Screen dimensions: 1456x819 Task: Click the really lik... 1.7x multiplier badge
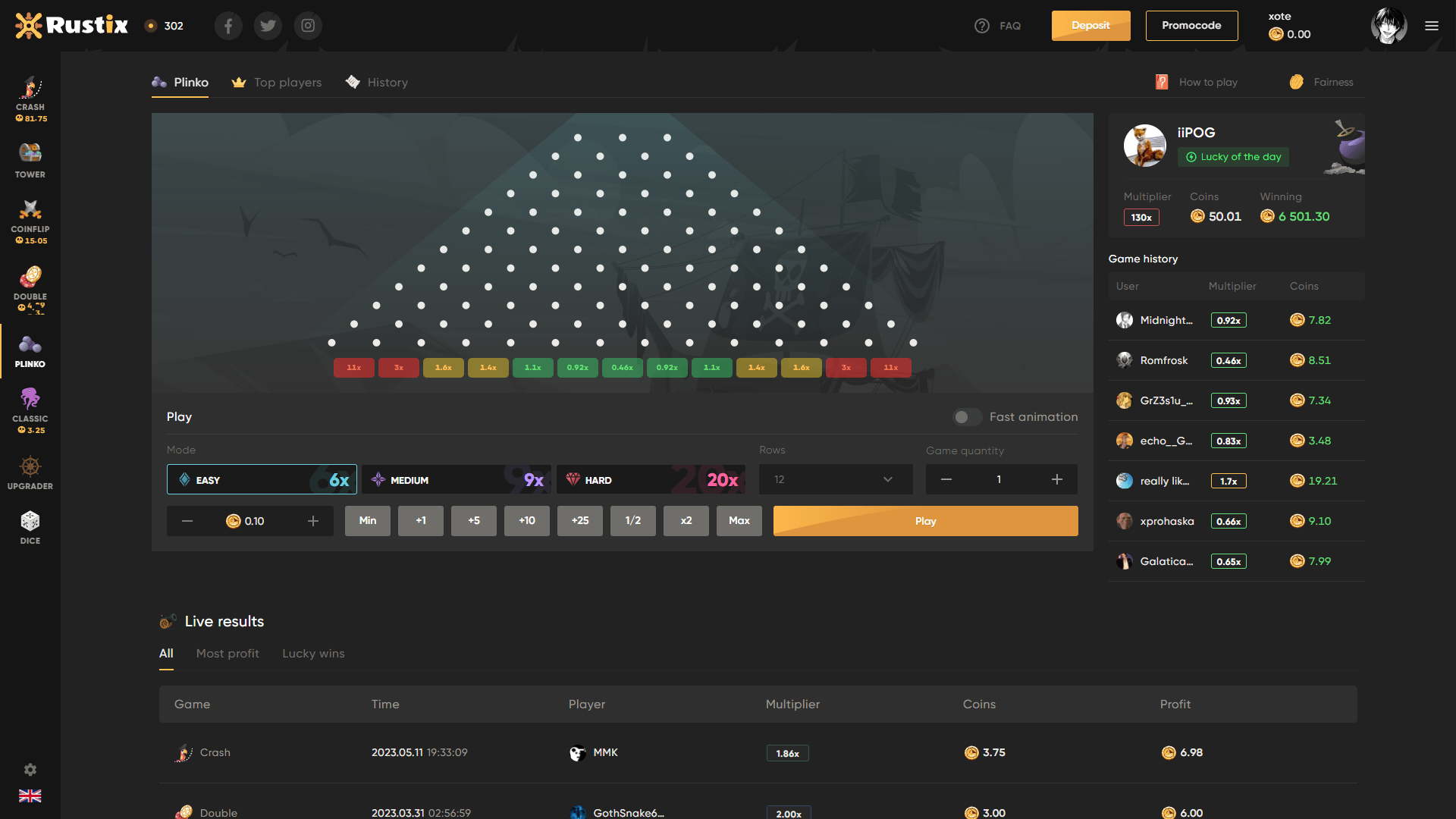pos(1228,481)
